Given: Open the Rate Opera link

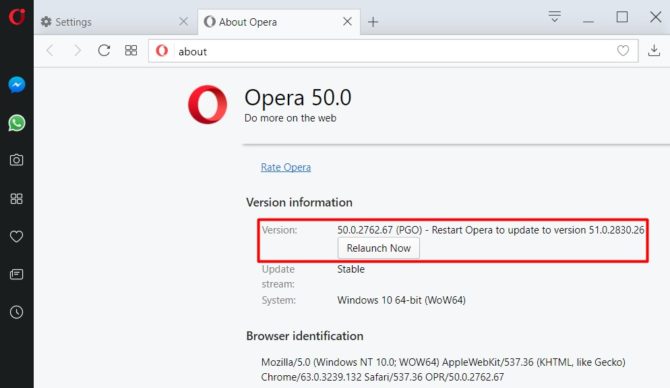Looking at the screenshot, I should coord(286,167).
